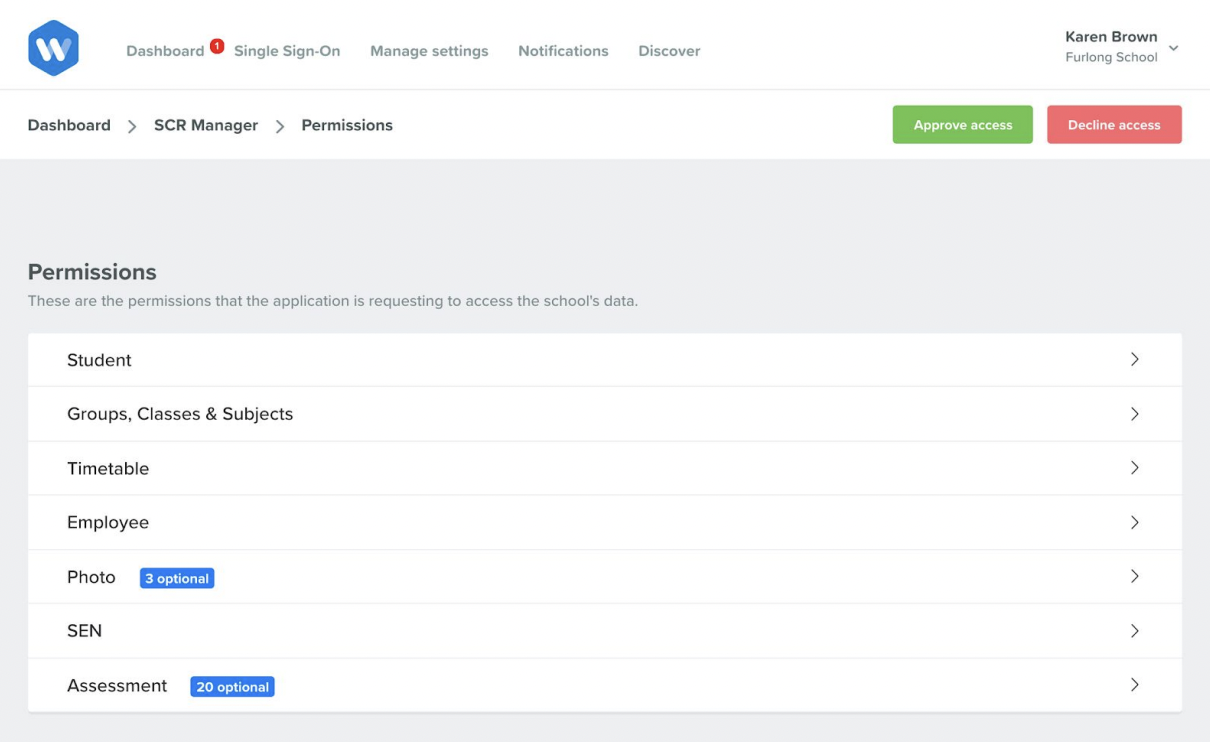This screenshot has width=1210, height=742.
Task: Open the Dashboard menu item
Action: point(164,51)
